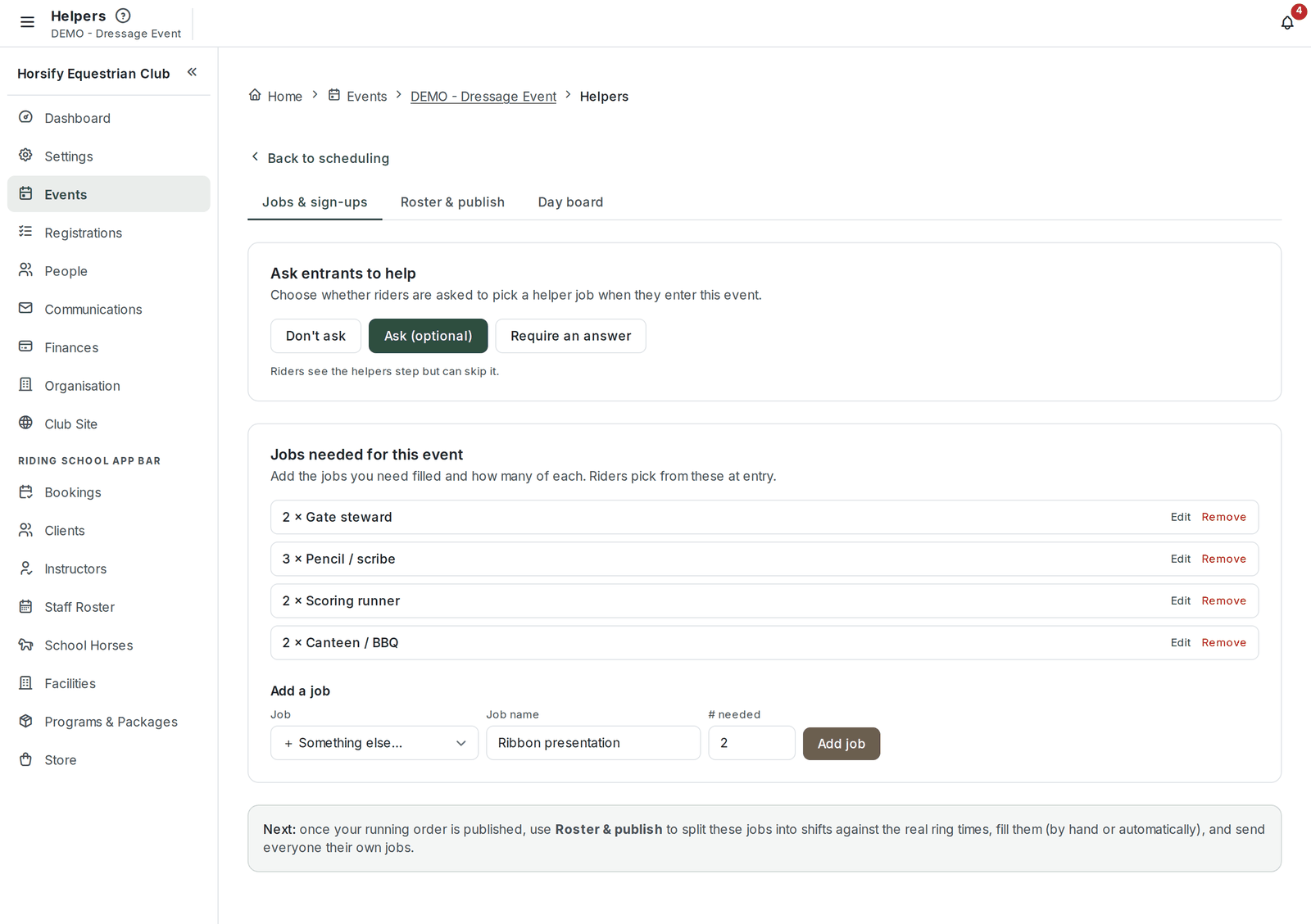Remove the Gate steward job
This screenshot has width=1311, height=924.
coord(1223,517)
